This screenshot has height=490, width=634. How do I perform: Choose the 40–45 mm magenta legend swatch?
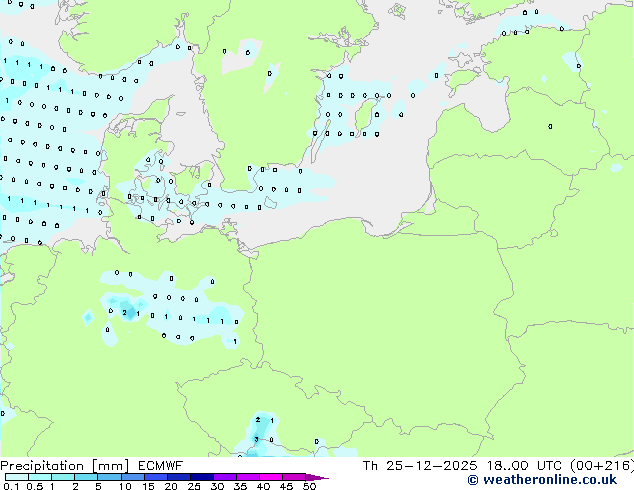[x=271, y=477]
